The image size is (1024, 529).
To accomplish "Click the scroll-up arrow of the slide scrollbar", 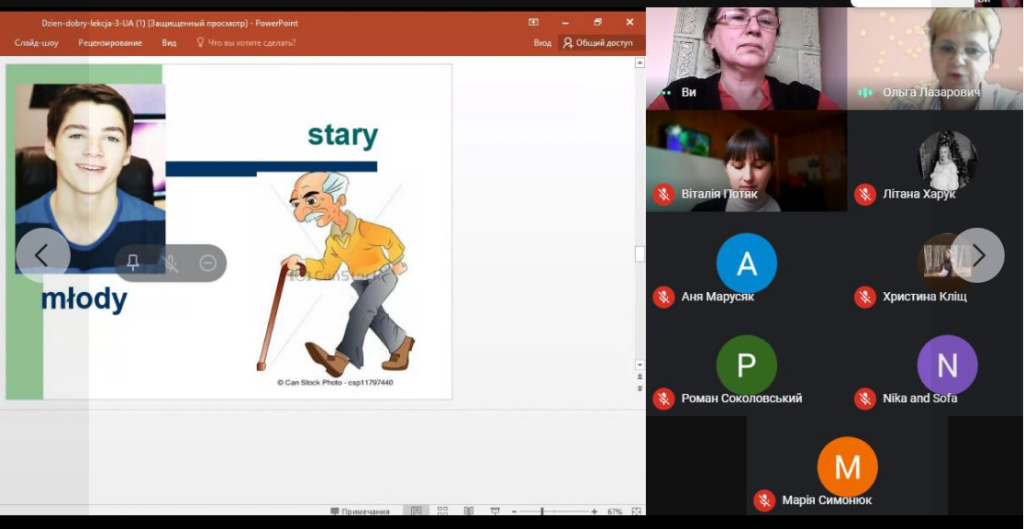I will coord(640,63).
